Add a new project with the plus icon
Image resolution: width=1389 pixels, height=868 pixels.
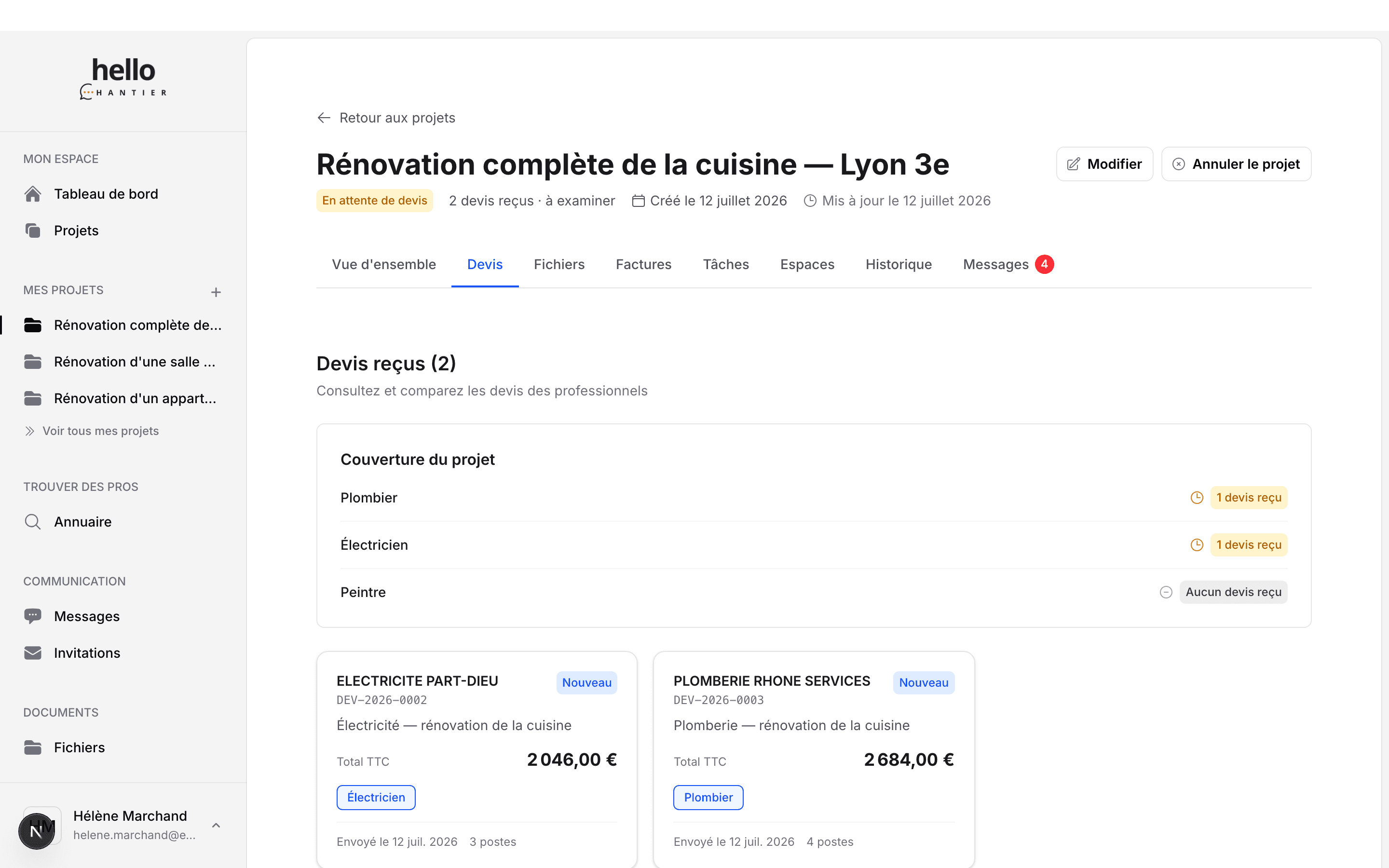coord(216,292)
